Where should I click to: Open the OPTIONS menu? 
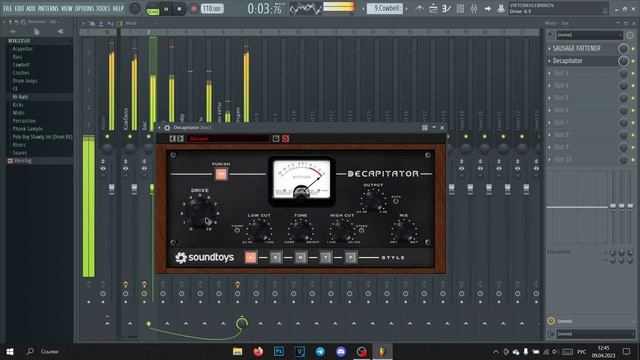(x=84, y=8)
